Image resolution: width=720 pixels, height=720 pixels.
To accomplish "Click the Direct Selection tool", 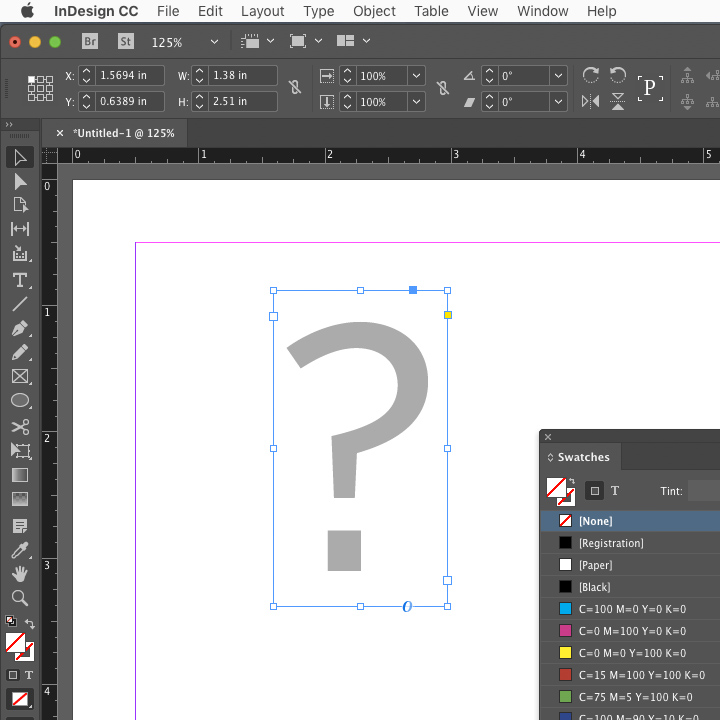I will click(19, 182).
